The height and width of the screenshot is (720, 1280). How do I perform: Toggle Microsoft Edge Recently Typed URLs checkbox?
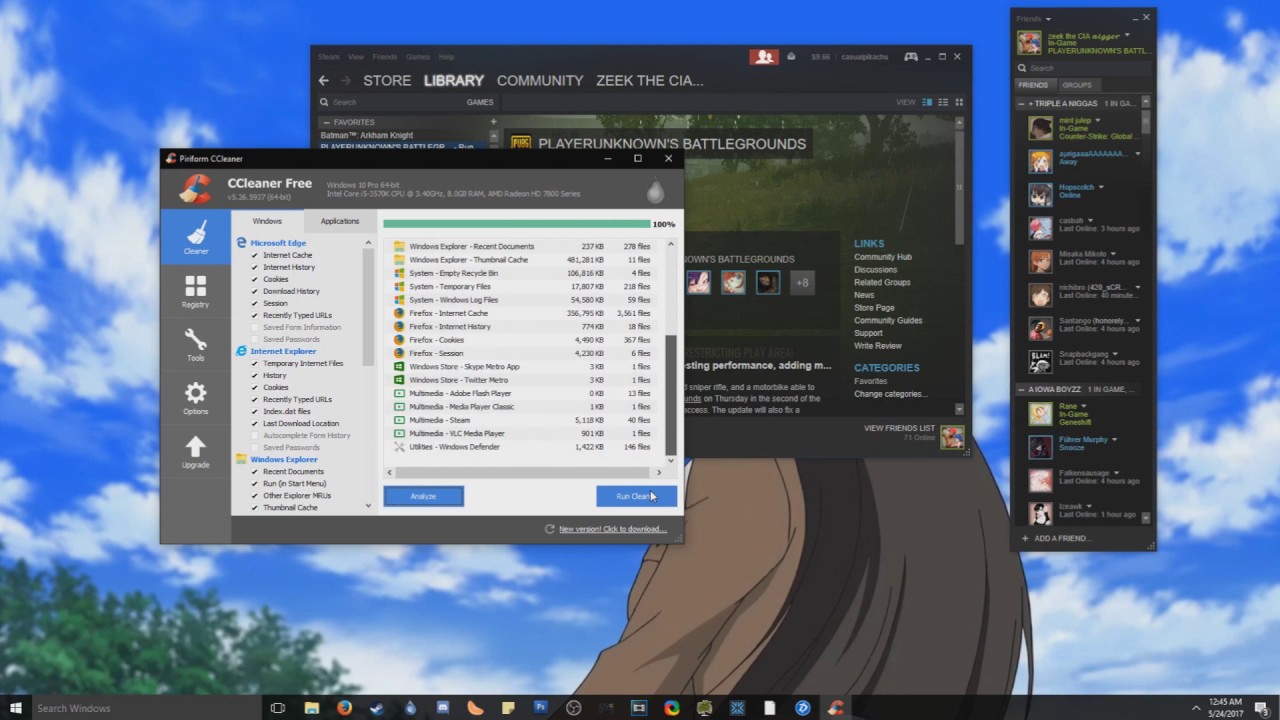[x=255, y=315]
